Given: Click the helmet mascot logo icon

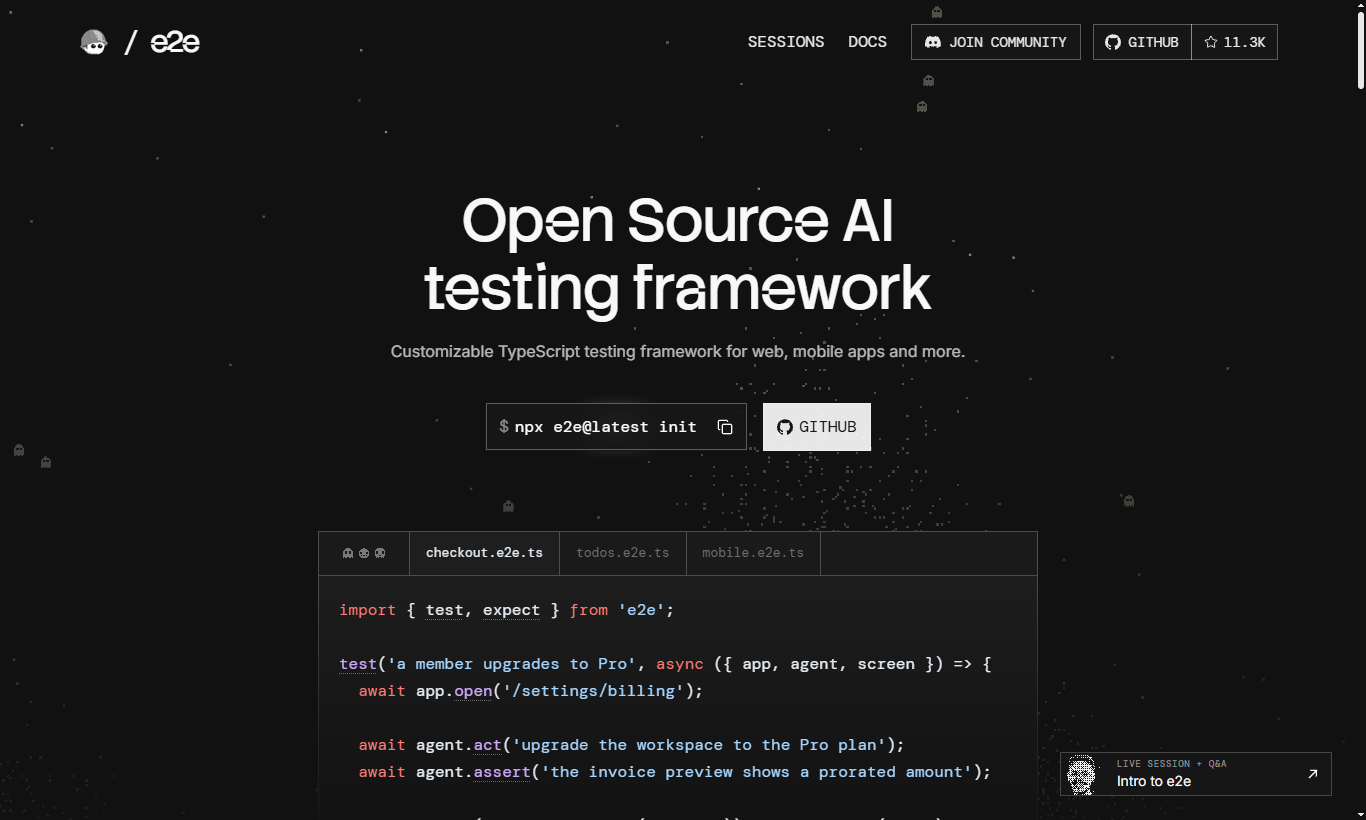Looking at the screenshot, I should [x=94, y=42].
